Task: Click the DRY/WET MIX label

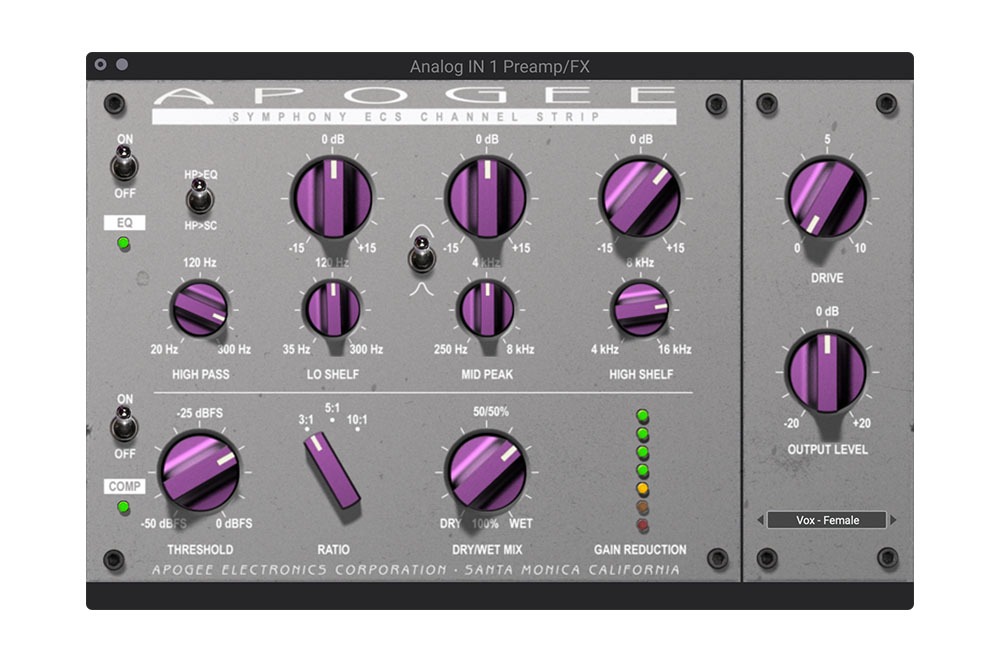Action: point(487,549)
